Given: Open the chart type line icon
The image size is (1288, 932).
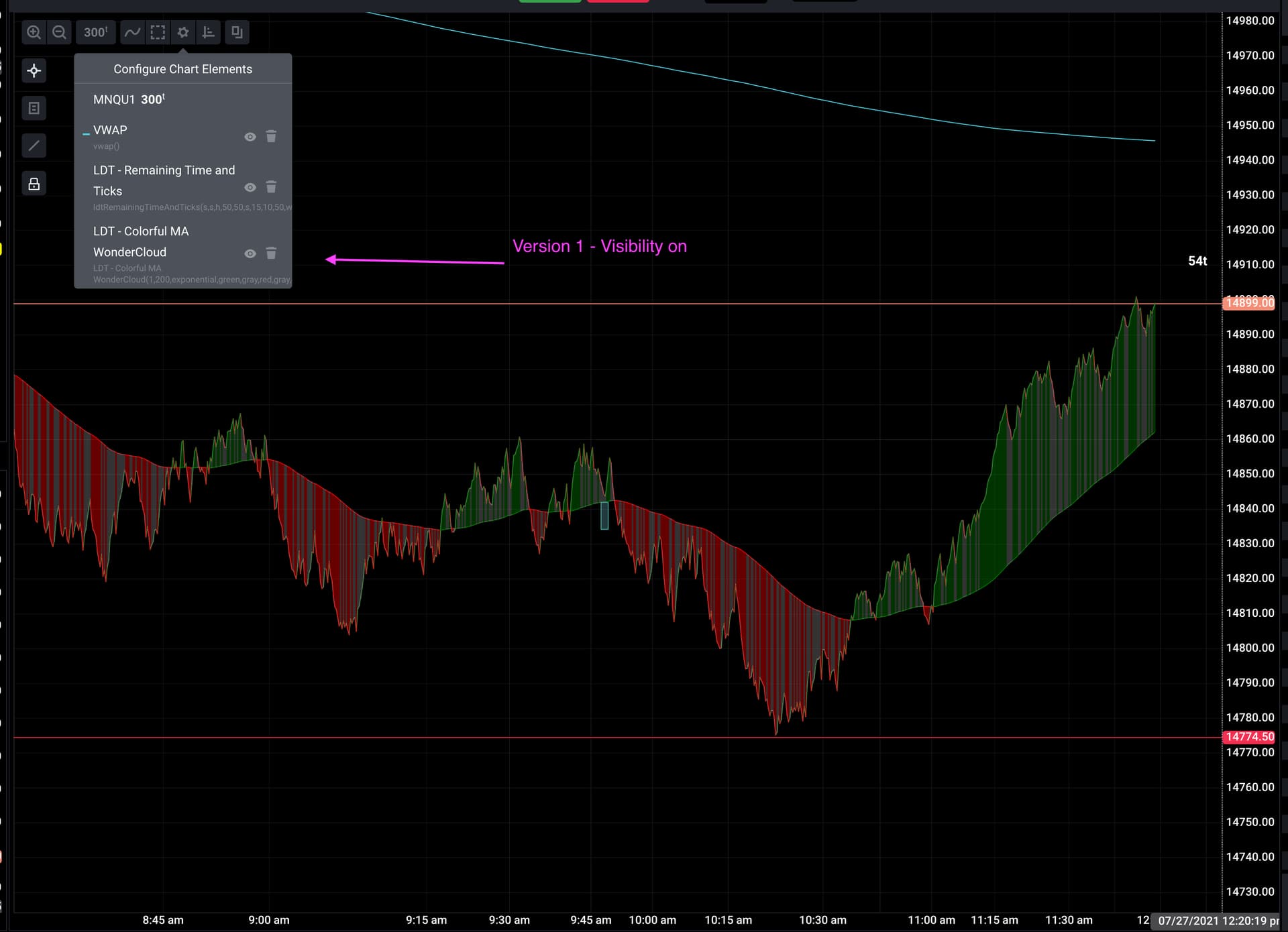Looking at the screenshot, I should (x=133, y=32).
